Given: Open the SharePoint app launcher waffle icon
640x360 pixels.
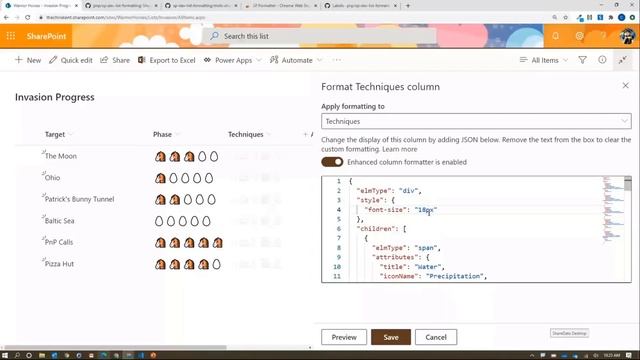Looking at the screenshot, I should pos(11,36).
